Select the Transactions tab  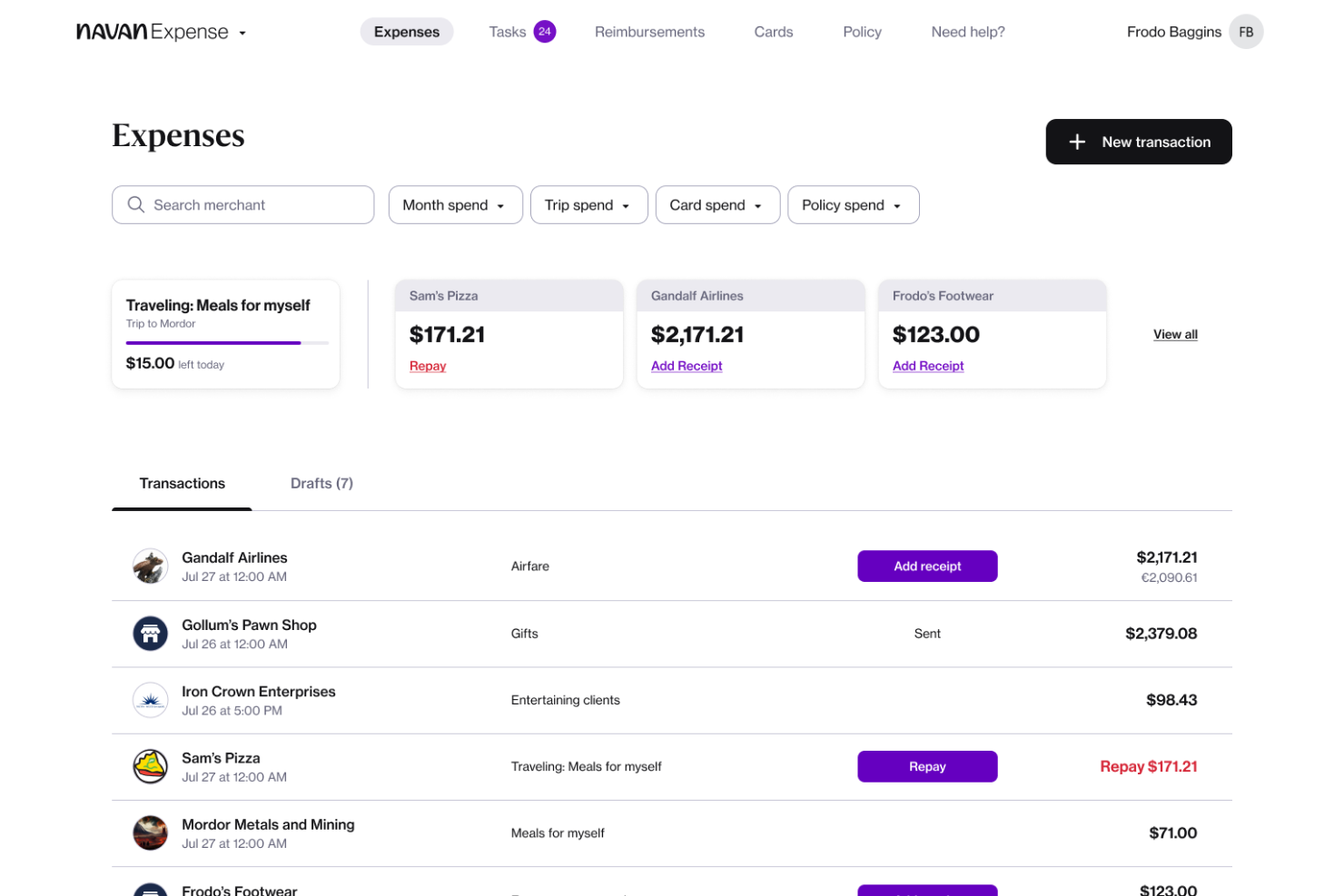click(183, 484)
